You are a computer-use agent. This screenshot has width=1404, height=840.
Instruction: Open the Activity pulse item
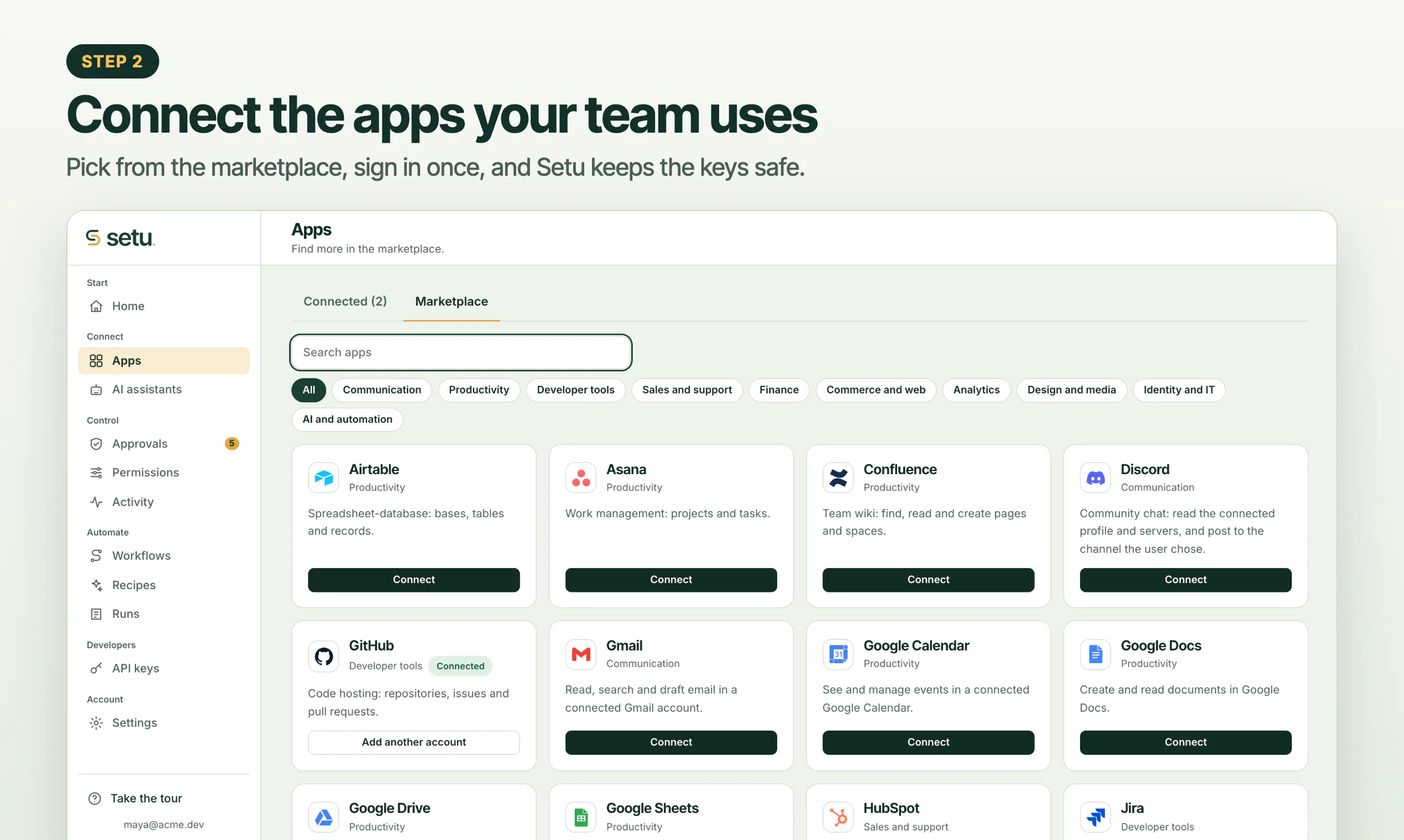(x=164, y=502)
